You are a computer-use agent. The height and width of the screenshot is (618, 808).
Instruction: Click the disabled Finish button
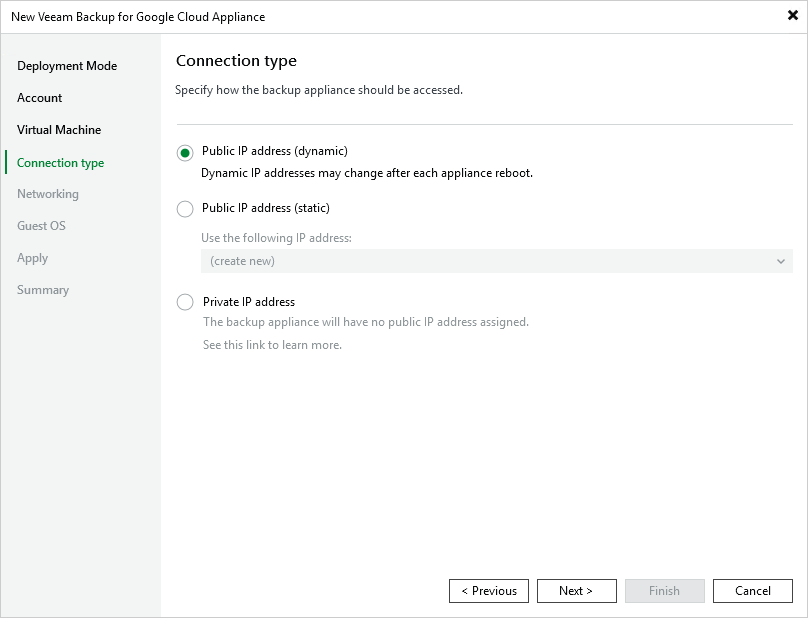click(x=665, y=590)
